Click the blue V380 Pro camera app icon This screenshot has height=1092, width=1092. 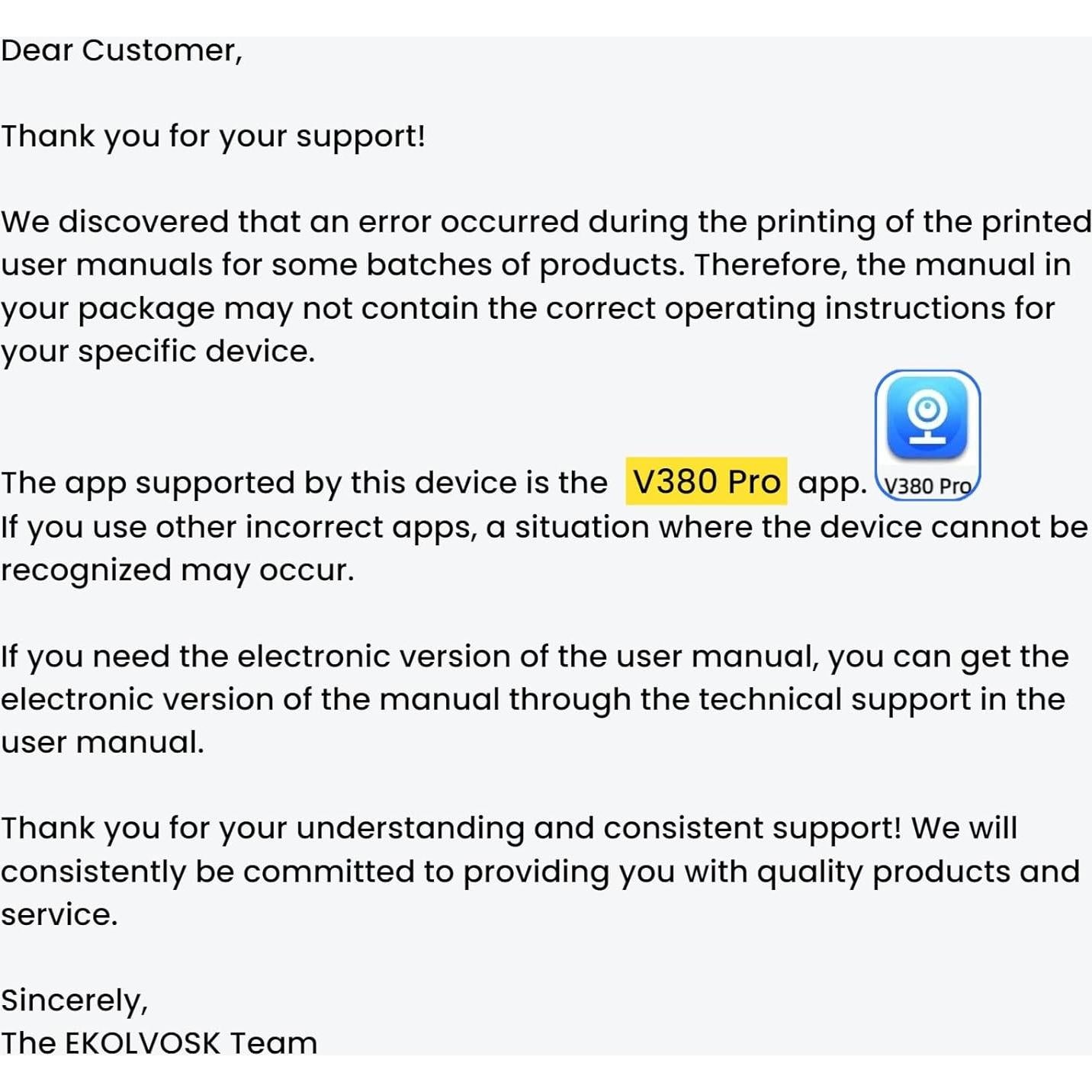927,419
